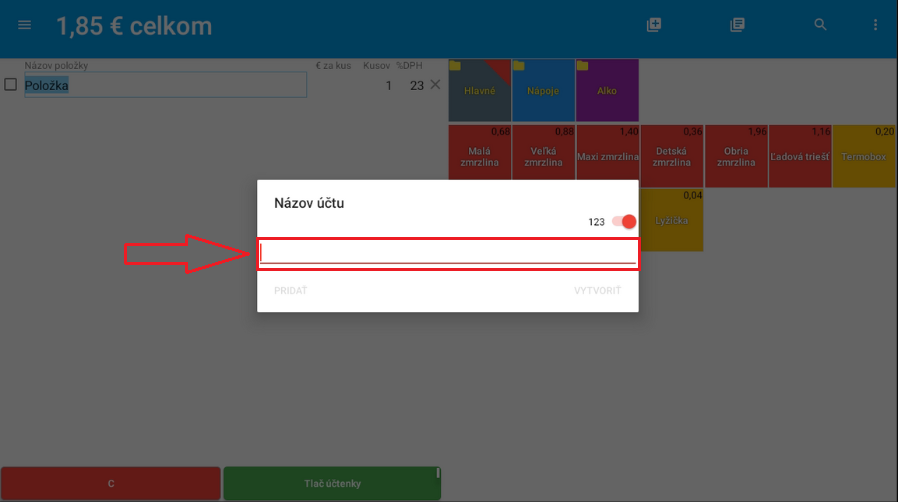This screenshot has width=898, height=502.
Task: Open the Nápoje category folder
Action: click(543, 90)
